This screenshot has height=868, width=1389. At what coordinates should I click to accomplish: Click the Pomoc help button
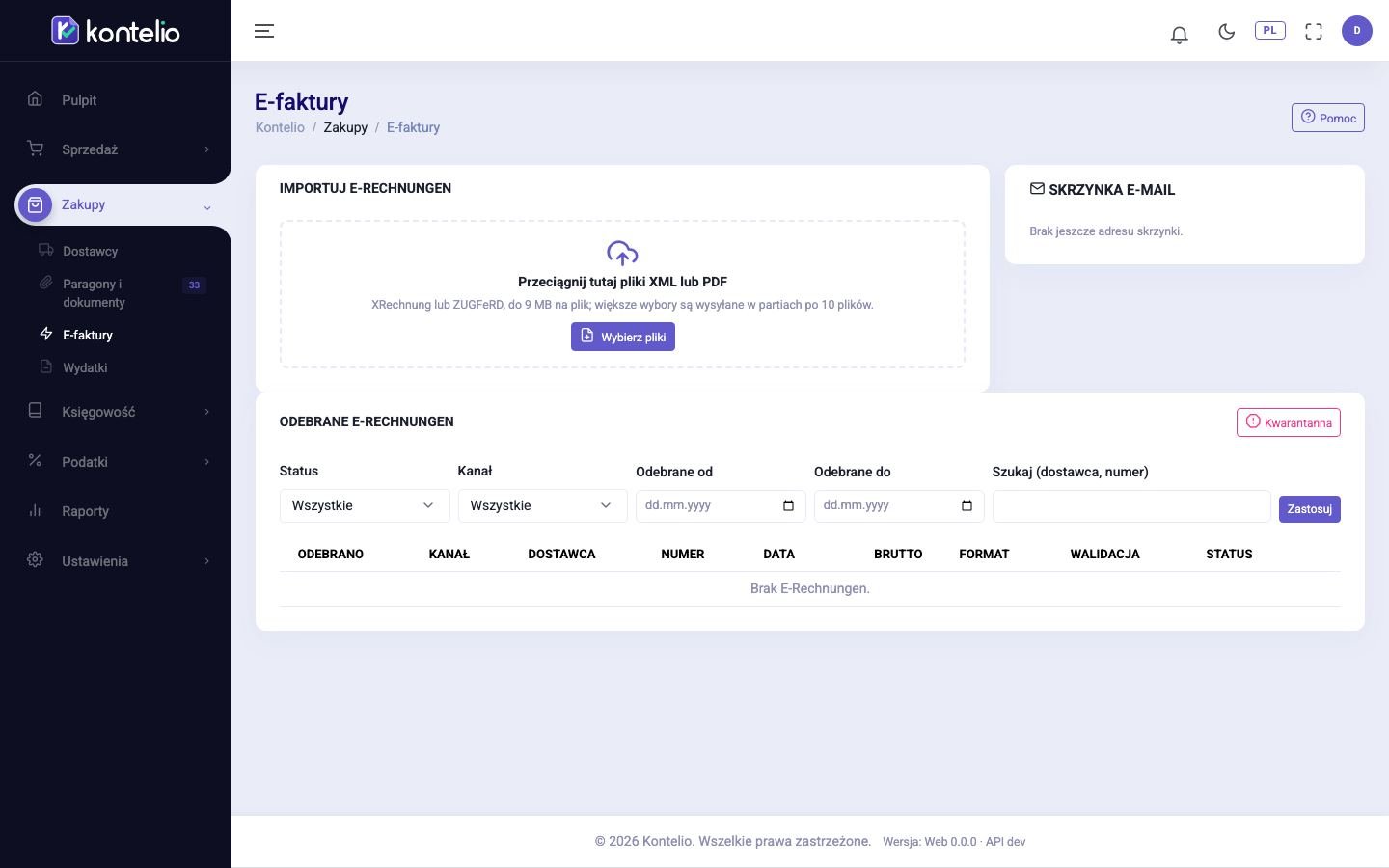click(x=1328, y=118)
